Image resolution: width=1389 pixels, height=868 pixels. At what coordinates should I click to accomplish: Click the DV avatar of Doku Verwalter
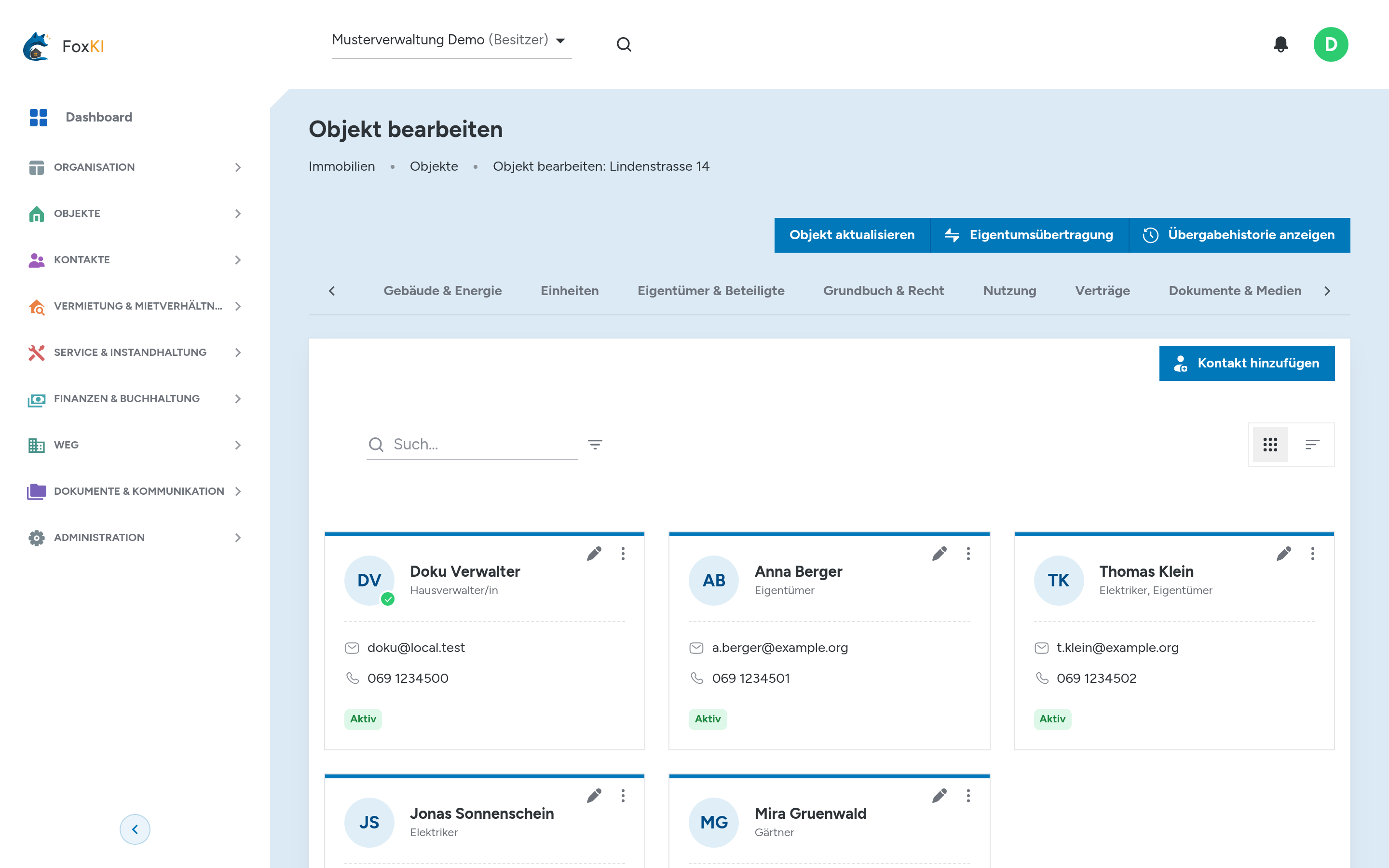coord(369,581)
